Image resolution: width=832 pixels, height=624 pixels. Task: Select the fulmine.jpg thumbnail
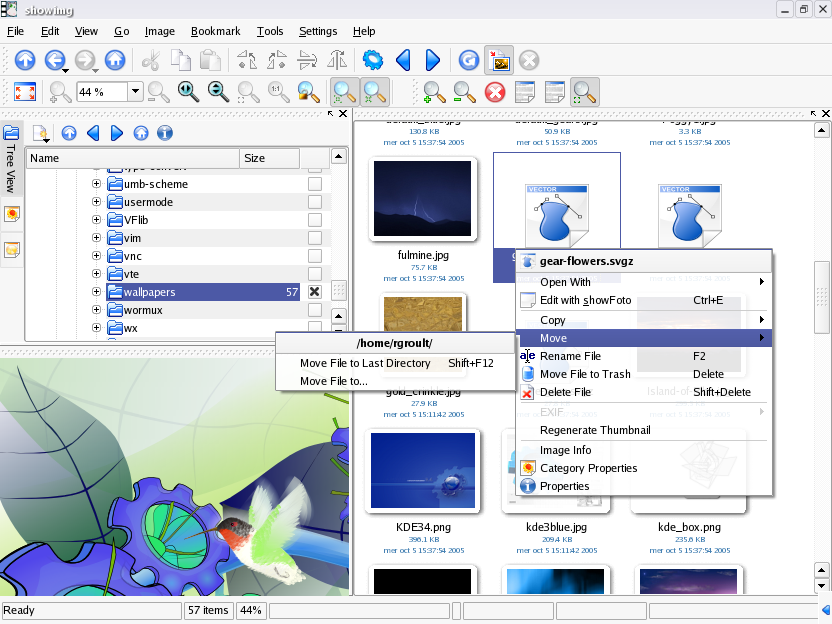click(x=422, y=199)
